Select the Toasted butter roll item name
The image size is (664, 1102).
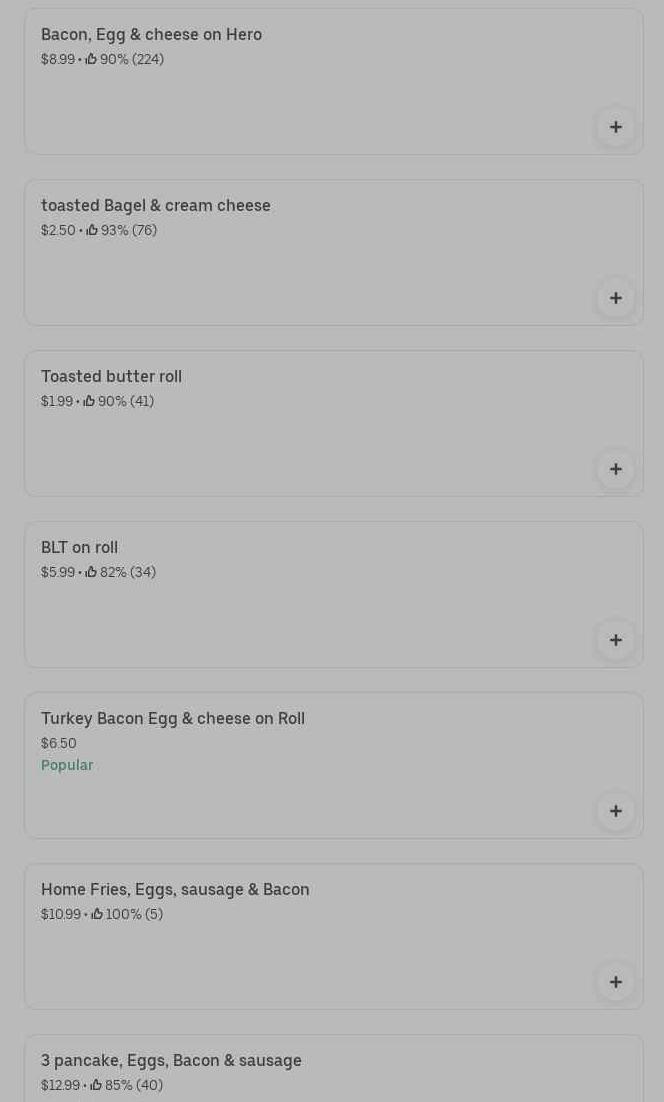(111, 376)
